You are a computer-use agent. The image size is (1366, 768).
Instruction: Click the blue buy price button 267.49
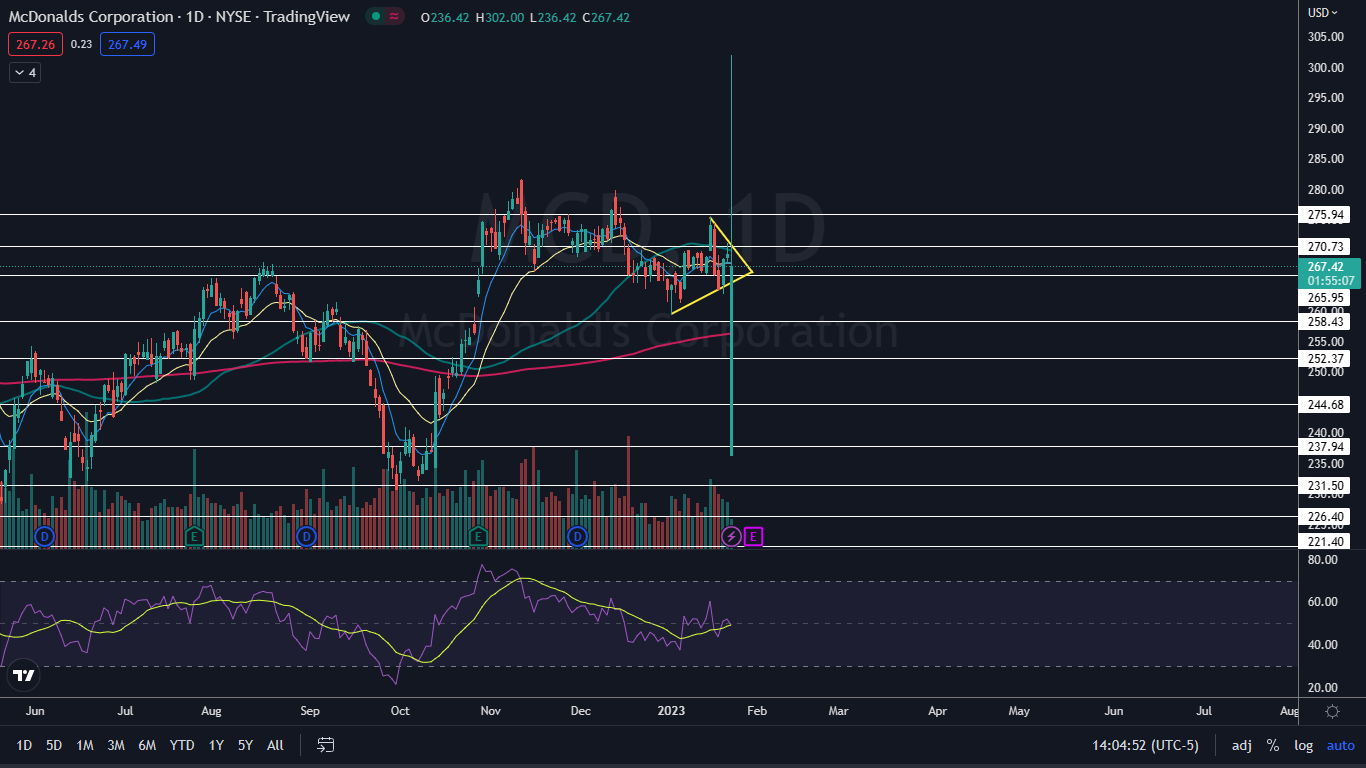point(127,44)
